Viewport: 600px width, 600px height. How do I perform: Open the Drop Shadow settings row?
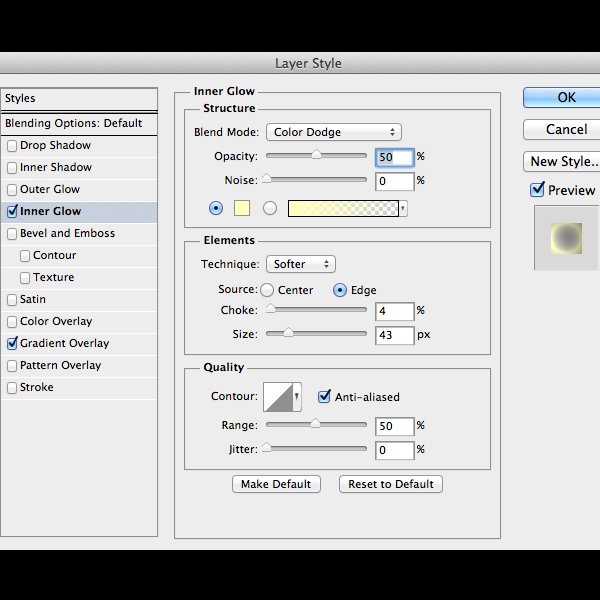[79, 146]
